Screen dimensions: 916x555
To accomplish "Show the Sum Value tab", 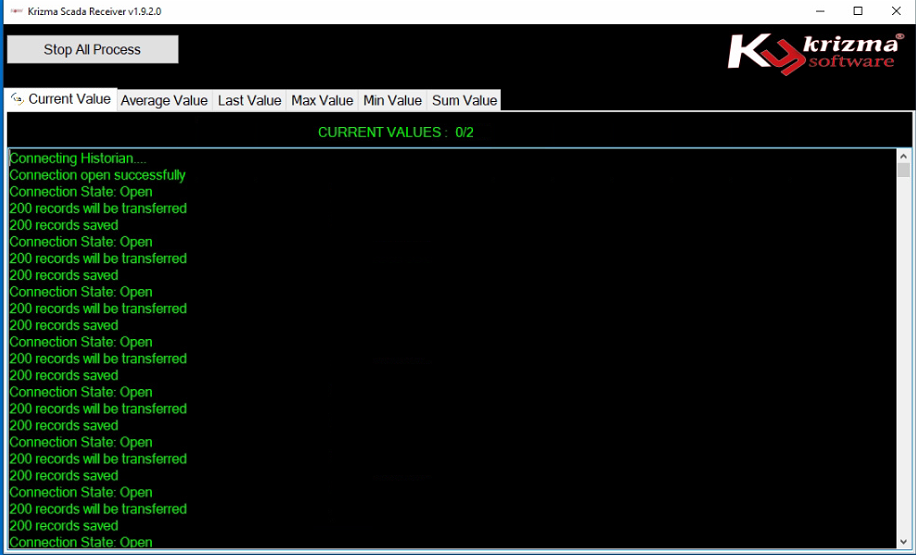I will click(464, 100).
